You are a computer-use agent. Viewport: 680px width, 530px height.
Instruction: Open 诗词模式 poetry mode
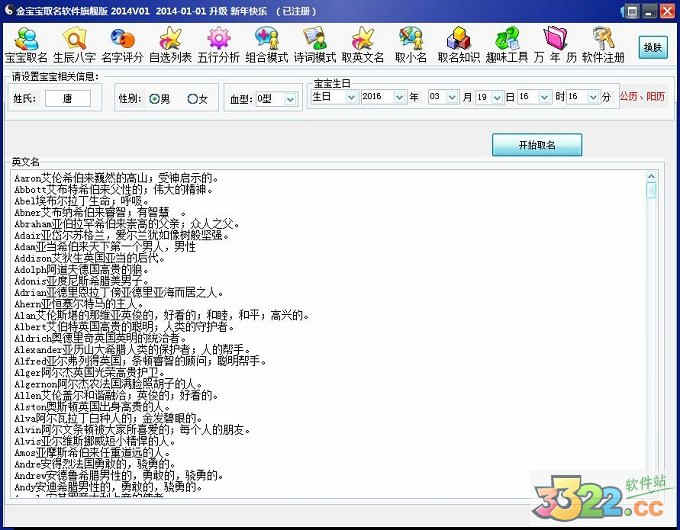[x=315, y=45]
